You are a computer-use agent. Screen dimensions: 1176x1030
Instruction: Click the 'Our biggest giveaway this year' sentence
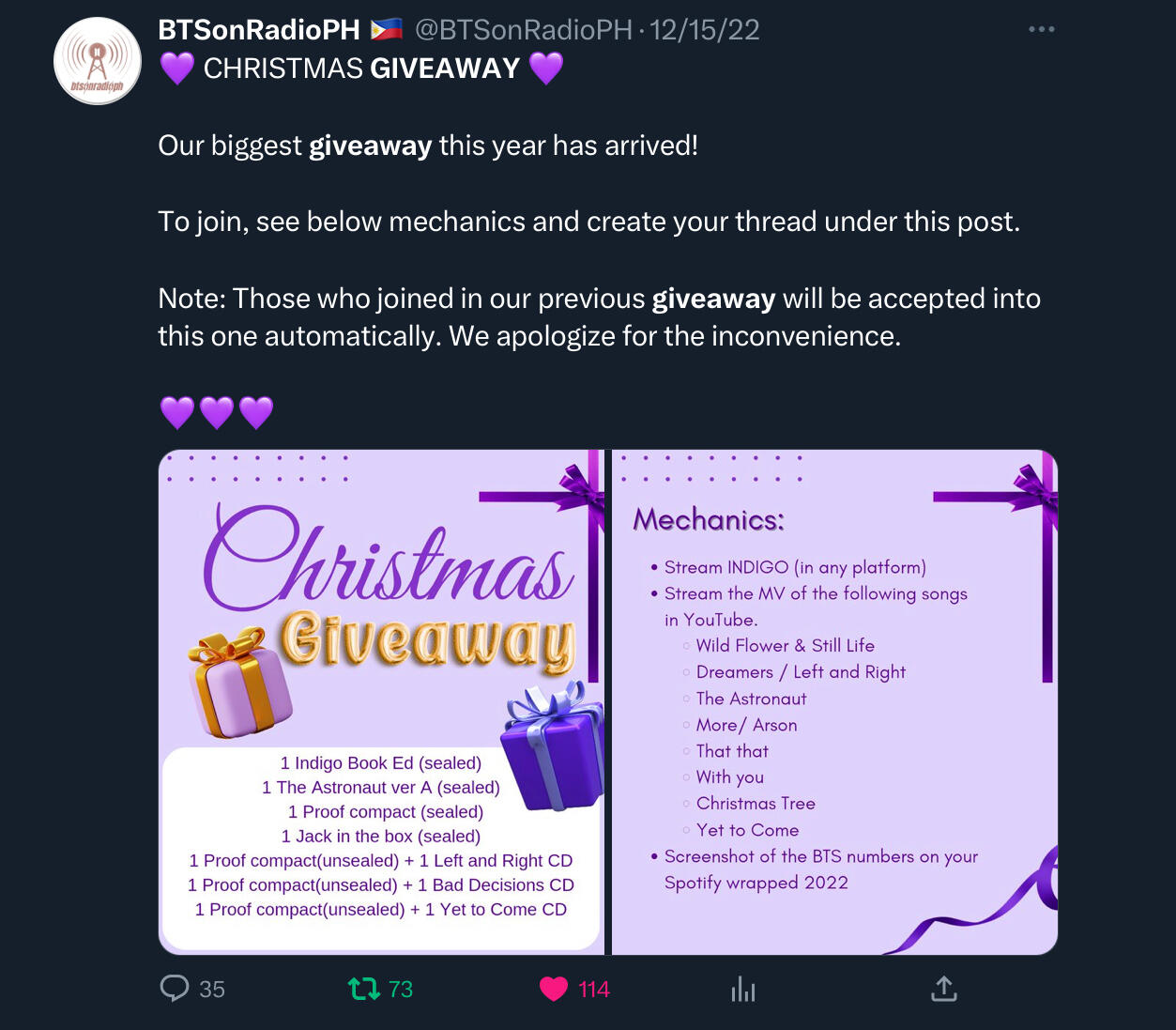[x=428, y=146]
